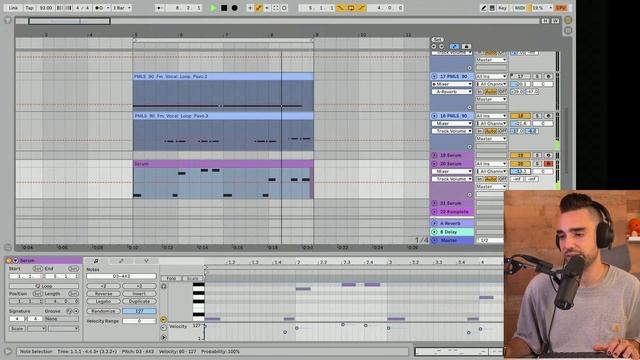Select the B Delay return track

pos(452,232)
